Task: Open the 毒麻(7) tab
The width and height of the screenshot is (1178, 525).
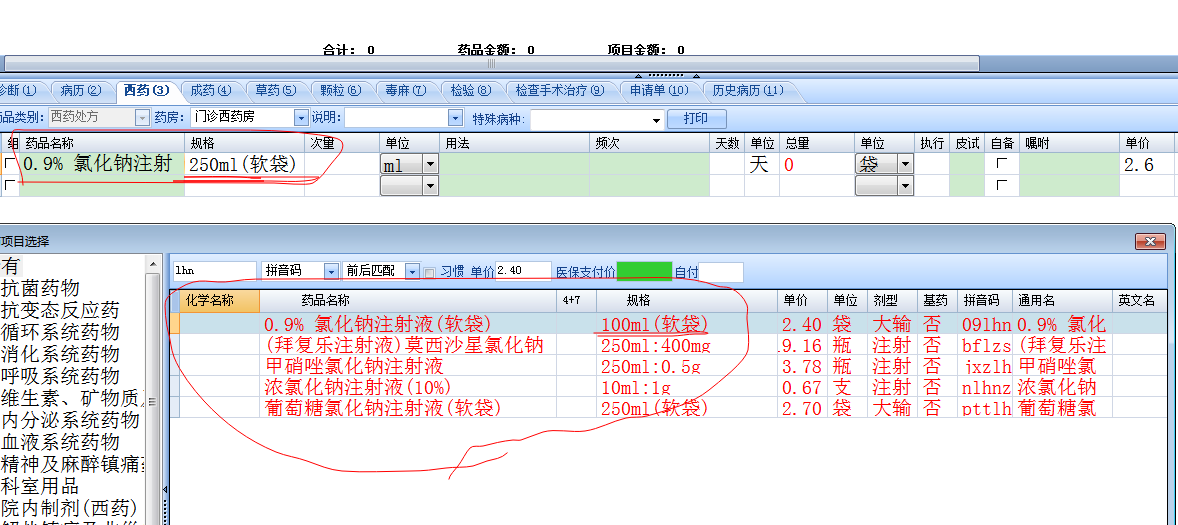Action: [406, 91]
